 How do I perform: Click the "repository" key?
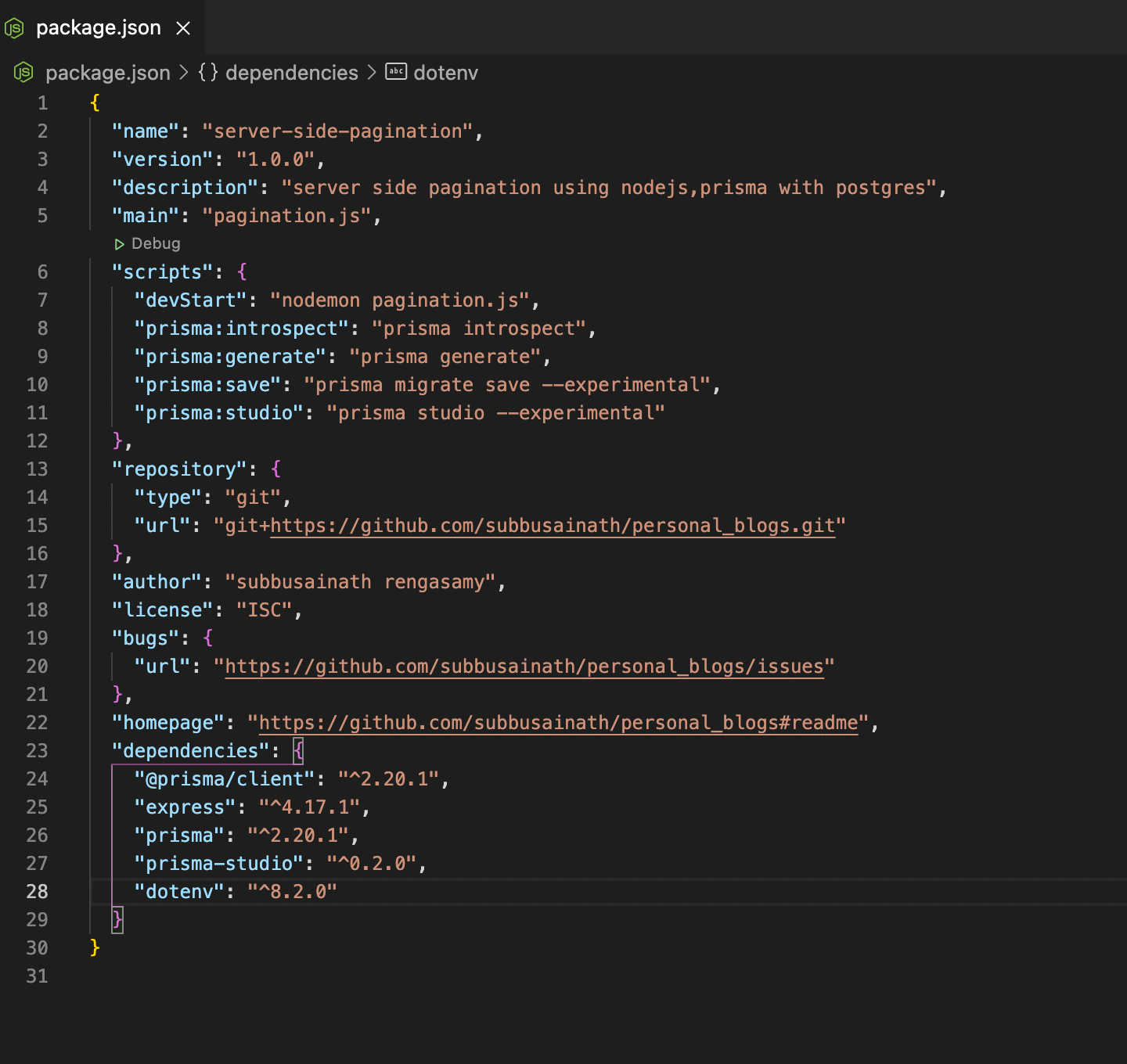point(180,469)
